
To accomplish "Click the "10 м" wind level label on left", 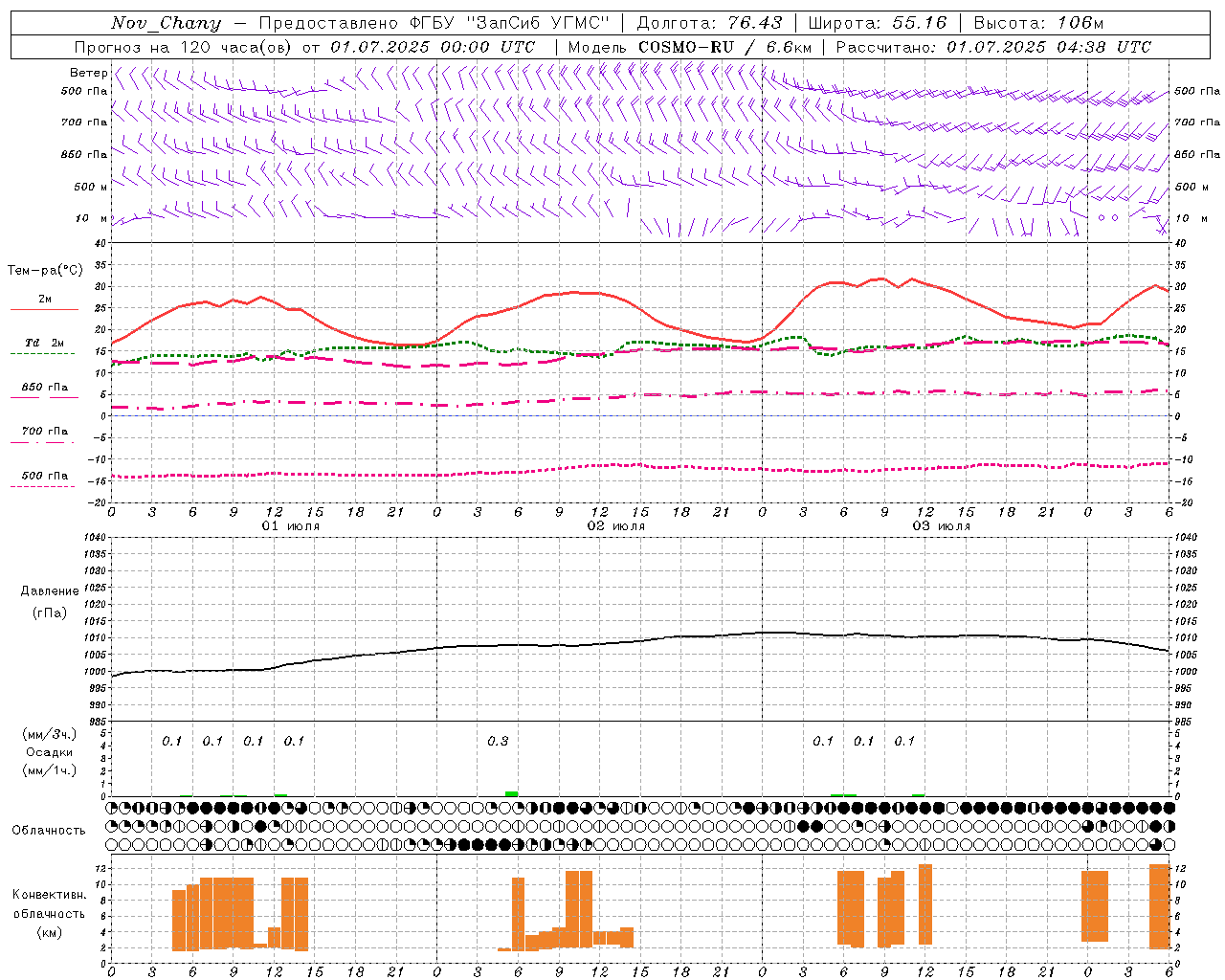I will pos(92,218).
